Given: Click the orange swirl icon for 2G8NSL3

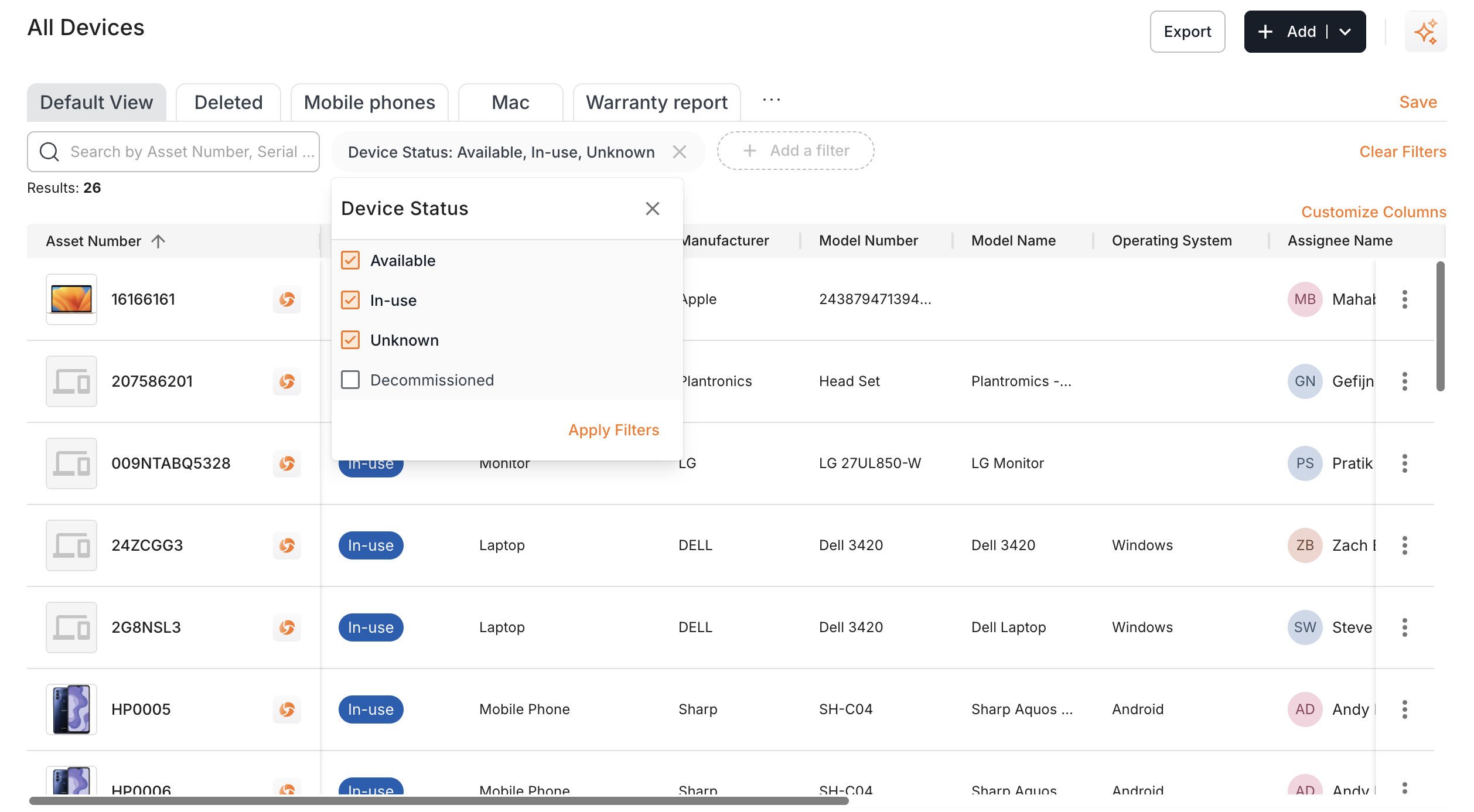Looking at the screenshot, I should point(287,627).
